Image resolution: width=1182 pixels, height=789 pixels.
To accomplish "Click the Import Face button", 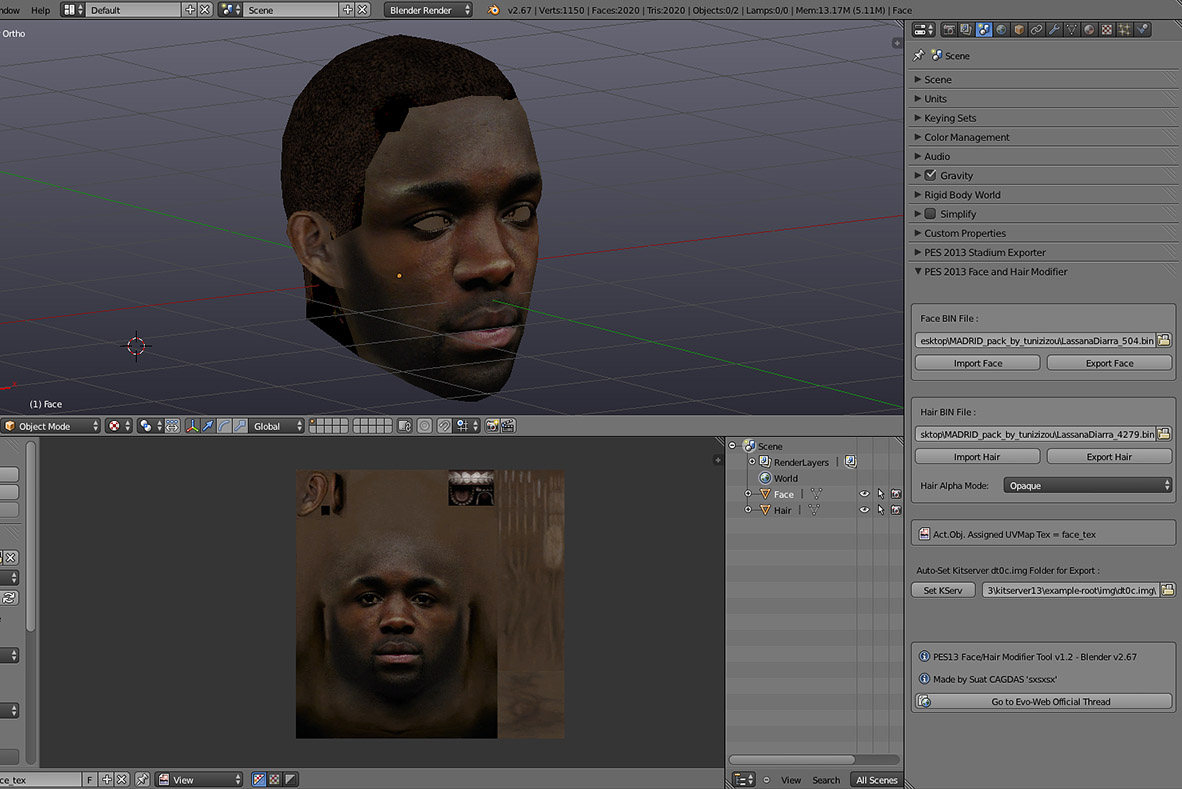I will [977, 363].
